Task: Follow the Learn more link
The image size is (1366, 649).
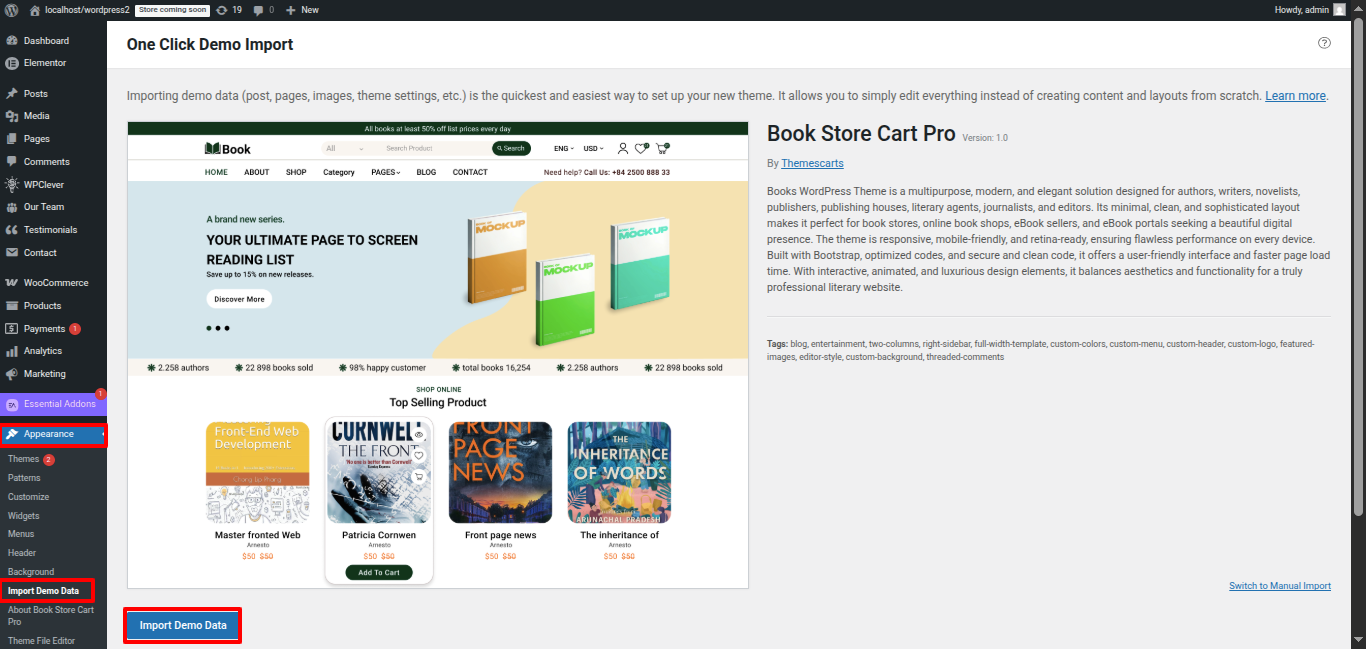Action: pyautogui.click(x=1295, y=96)
